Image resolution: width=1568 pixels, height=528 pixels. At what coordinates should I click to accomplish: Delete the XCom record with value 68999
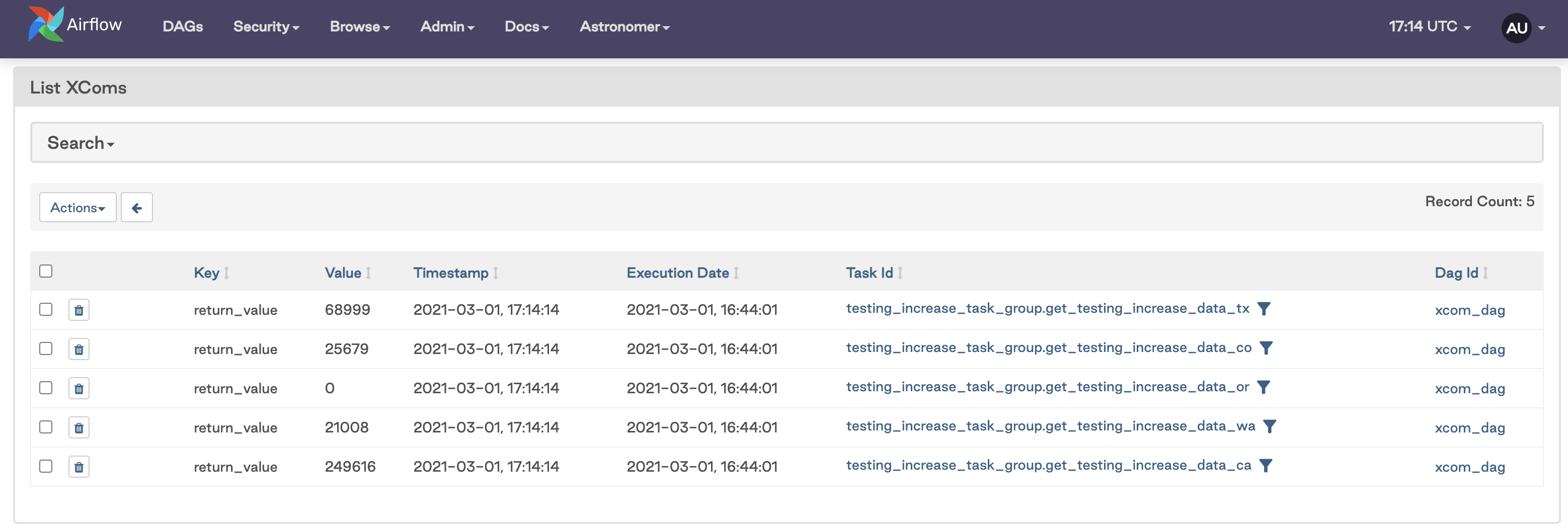click(x=79, y=310)
